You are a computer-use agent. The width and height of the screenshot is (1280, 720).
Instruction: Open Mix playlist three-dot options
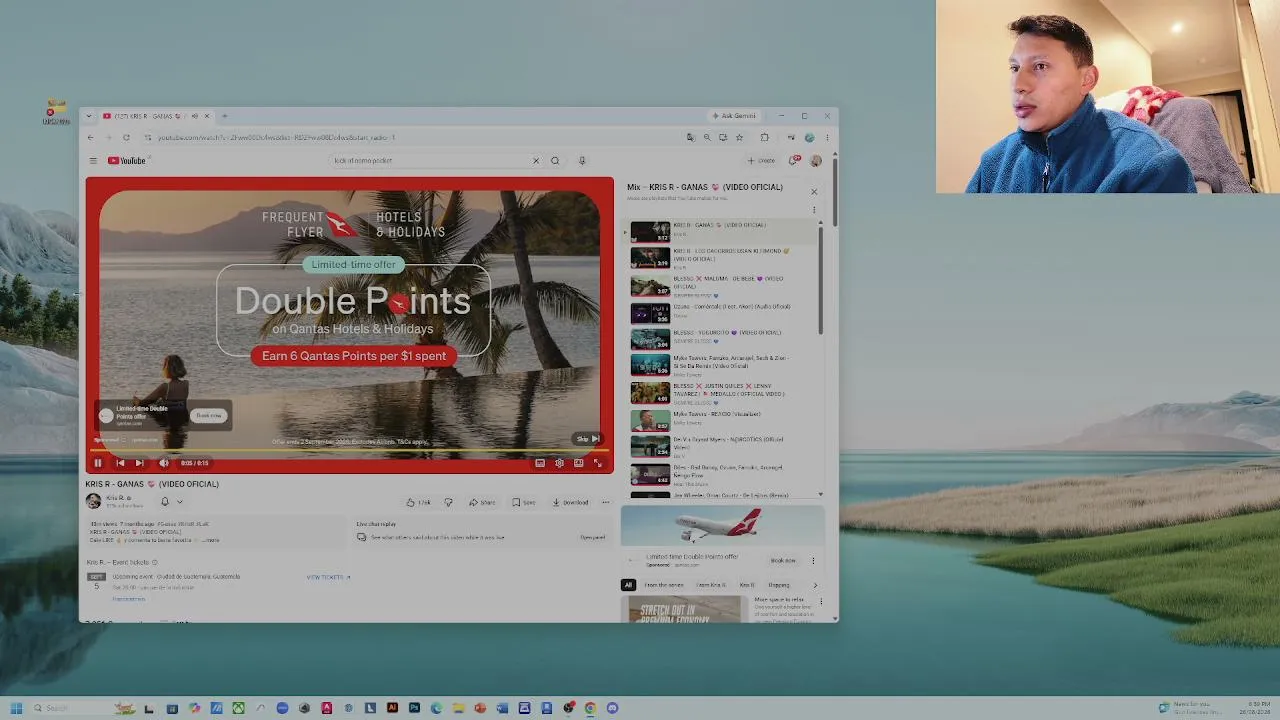tap(814, 210)
